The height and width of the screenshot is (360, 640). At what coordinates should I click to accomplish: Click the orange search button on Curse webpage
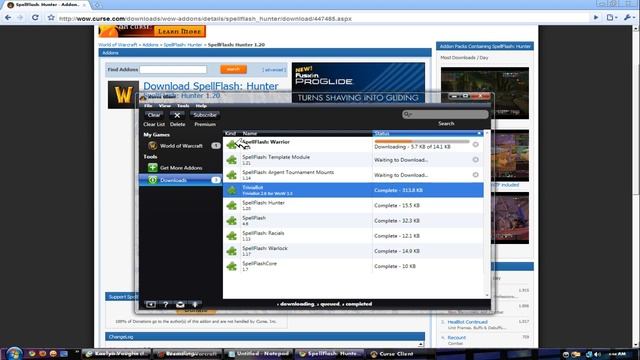coord(233,69)
